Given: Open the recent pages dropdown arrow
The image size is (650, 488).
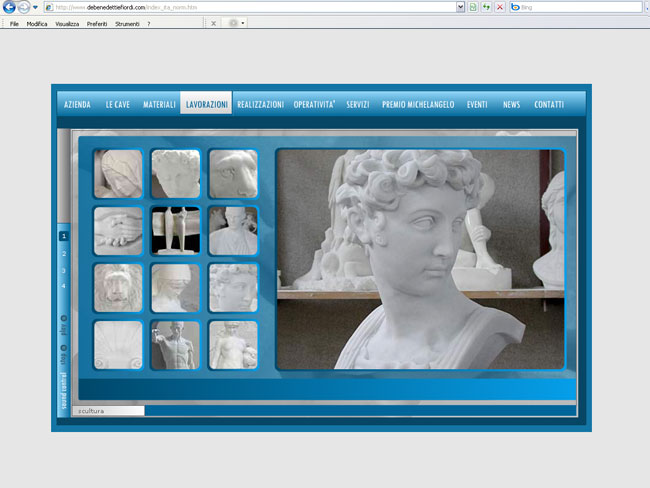Looking at the screenshot, I should coord(35,7).
